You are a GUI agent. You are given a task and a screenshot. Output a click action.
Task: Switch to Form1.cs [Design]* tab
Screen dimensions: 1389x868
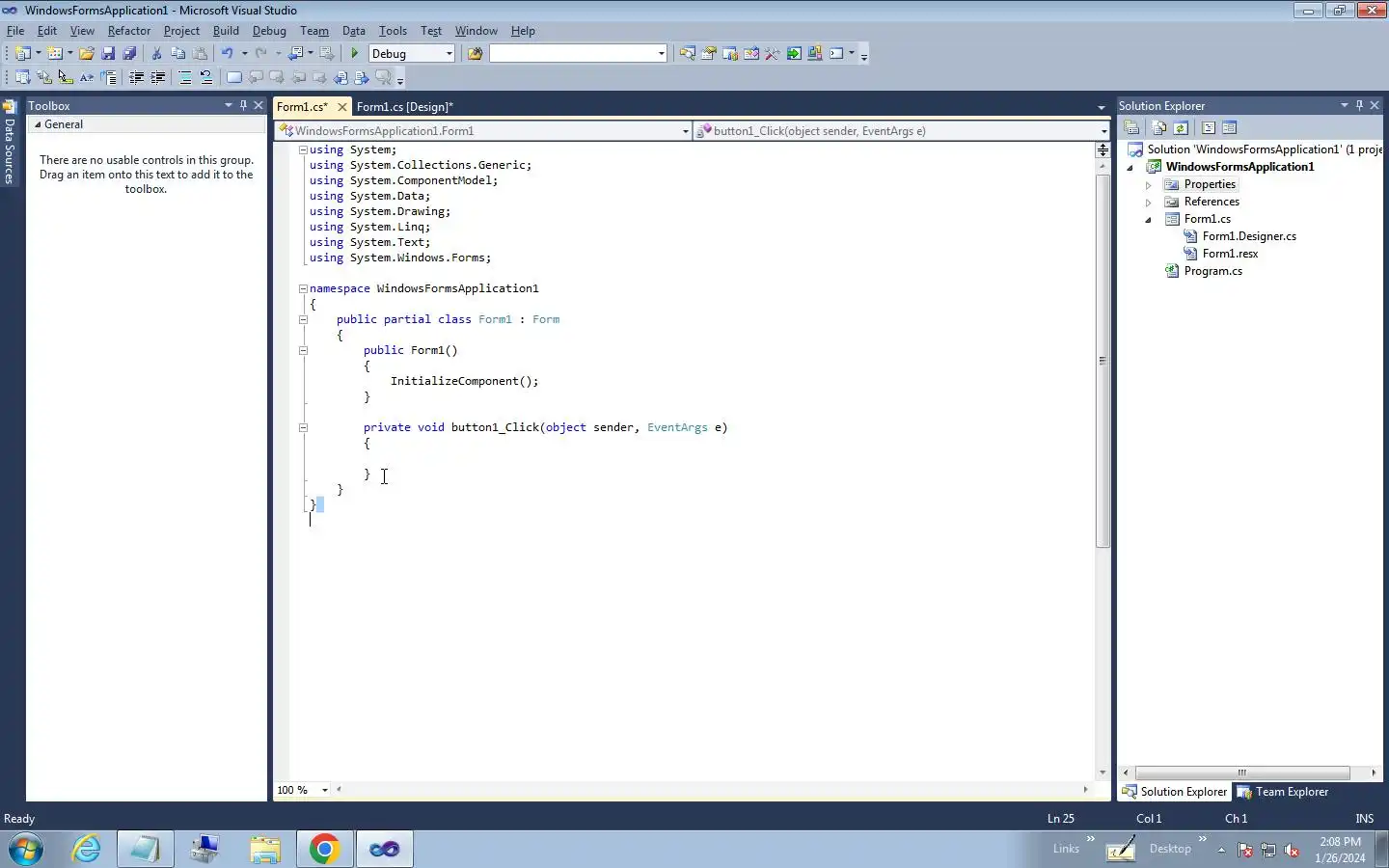coord(404,106)
